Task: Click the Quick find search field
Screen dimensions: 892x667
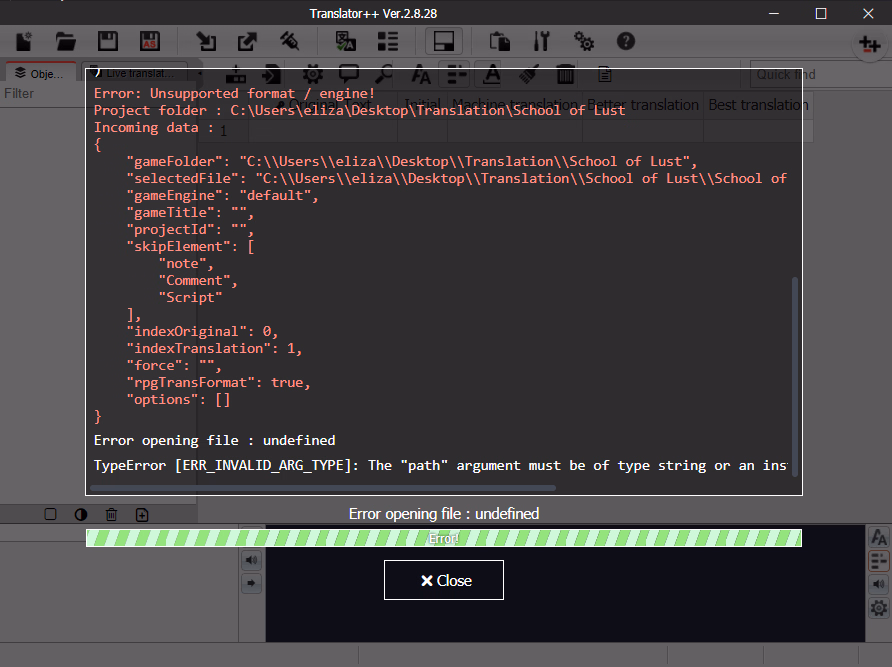Action: [x=816, y=74]
